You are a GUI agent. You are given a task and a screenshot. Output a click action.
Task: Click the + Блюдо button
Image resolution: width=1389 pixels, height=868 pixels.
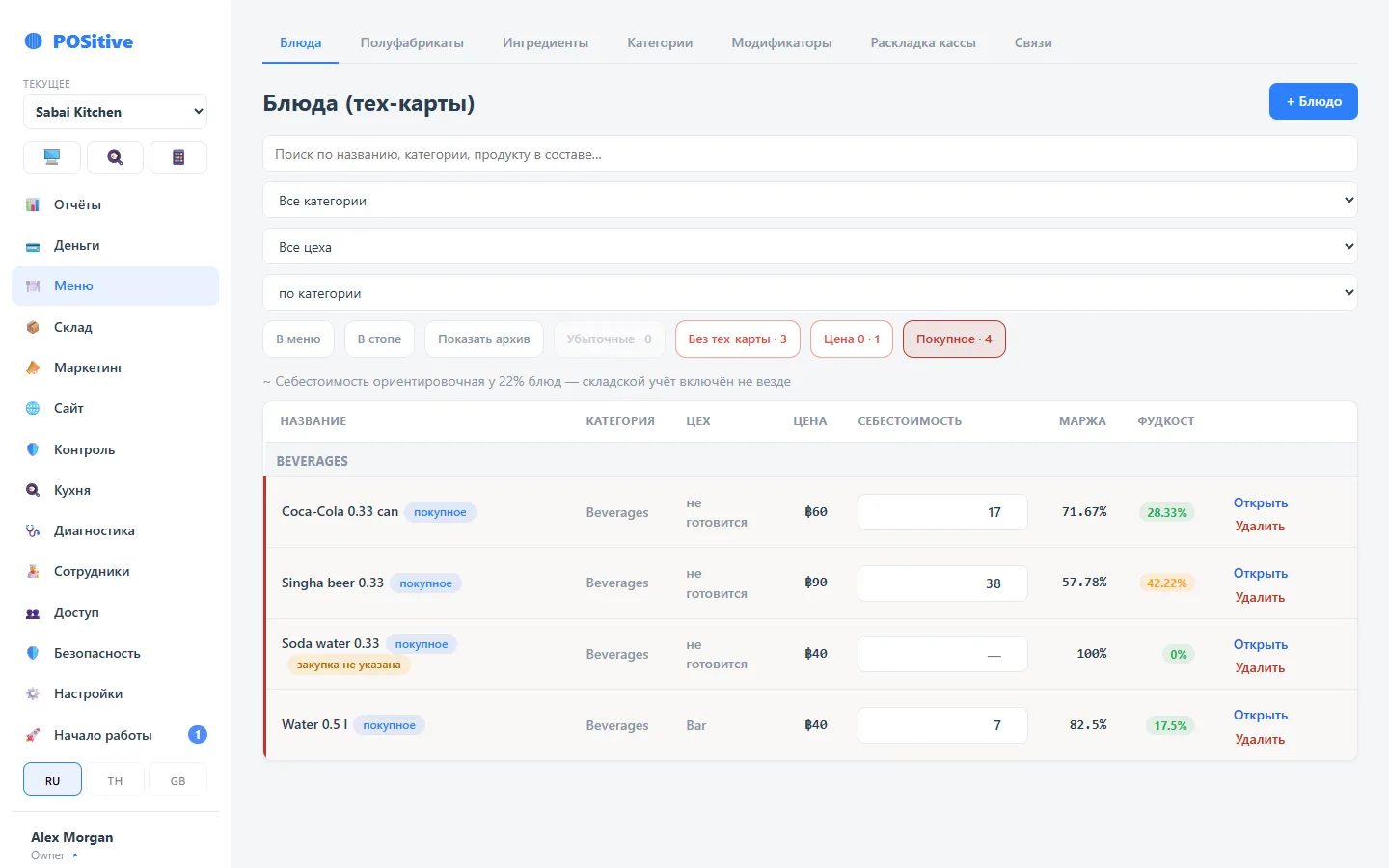pos(1313,101)
